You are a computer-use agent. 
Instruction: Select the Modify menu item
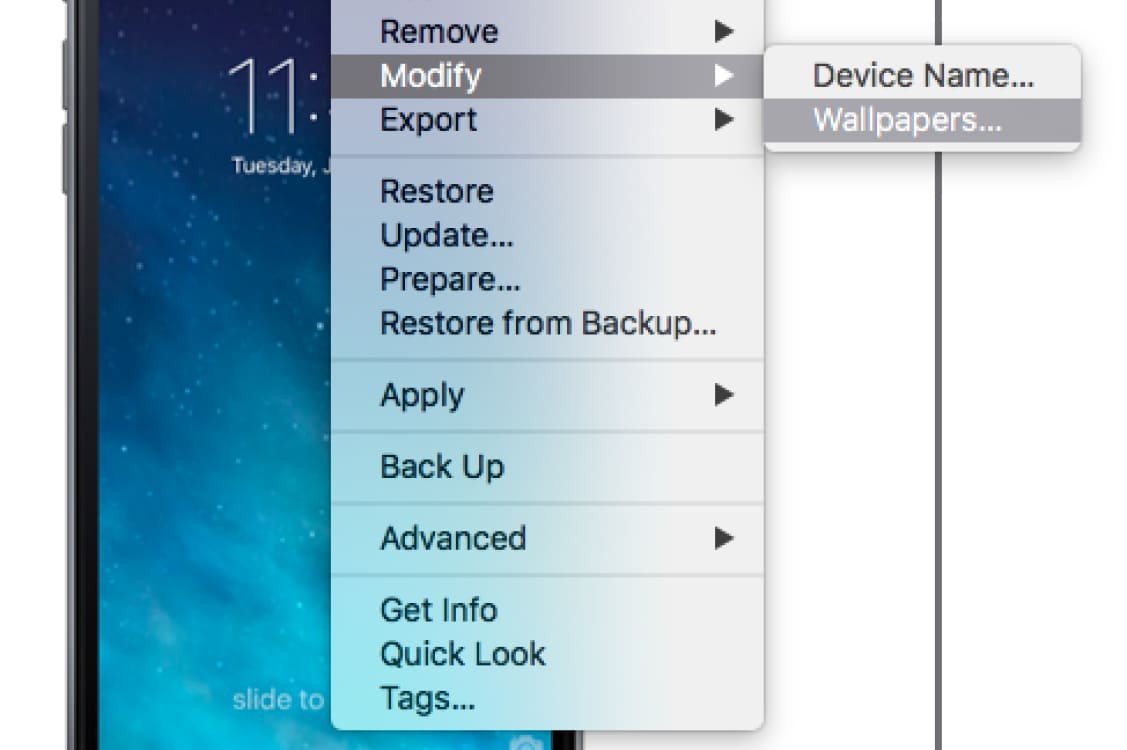point(547,76)
